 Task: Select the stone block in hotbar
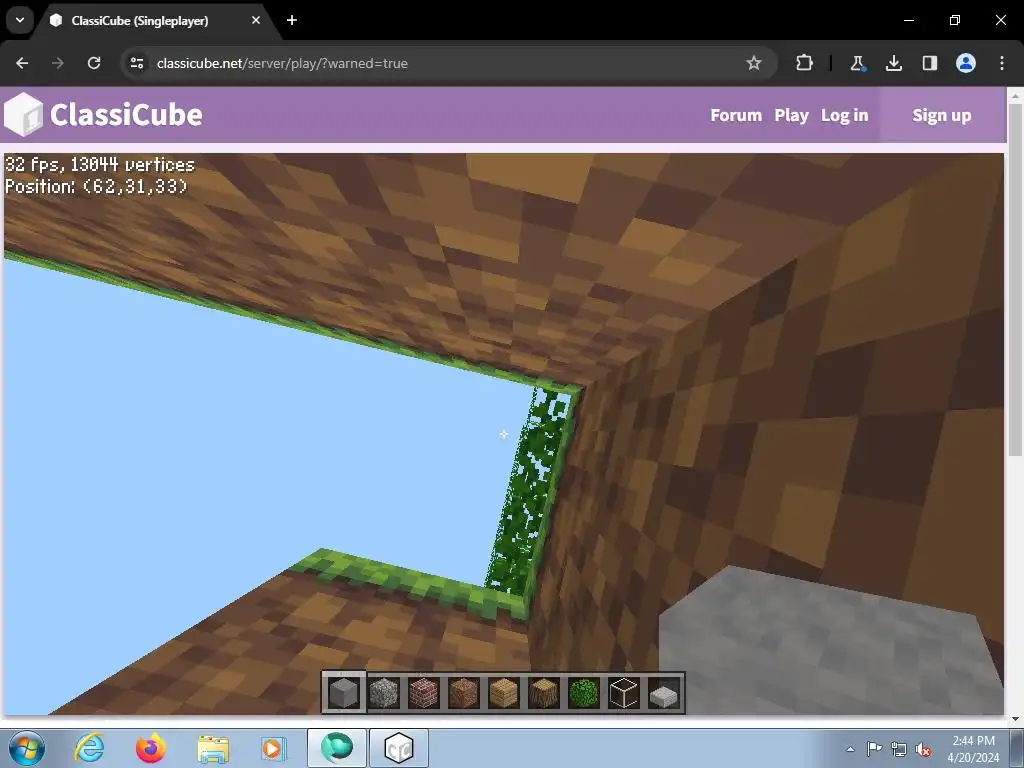[x=344, y=693]
